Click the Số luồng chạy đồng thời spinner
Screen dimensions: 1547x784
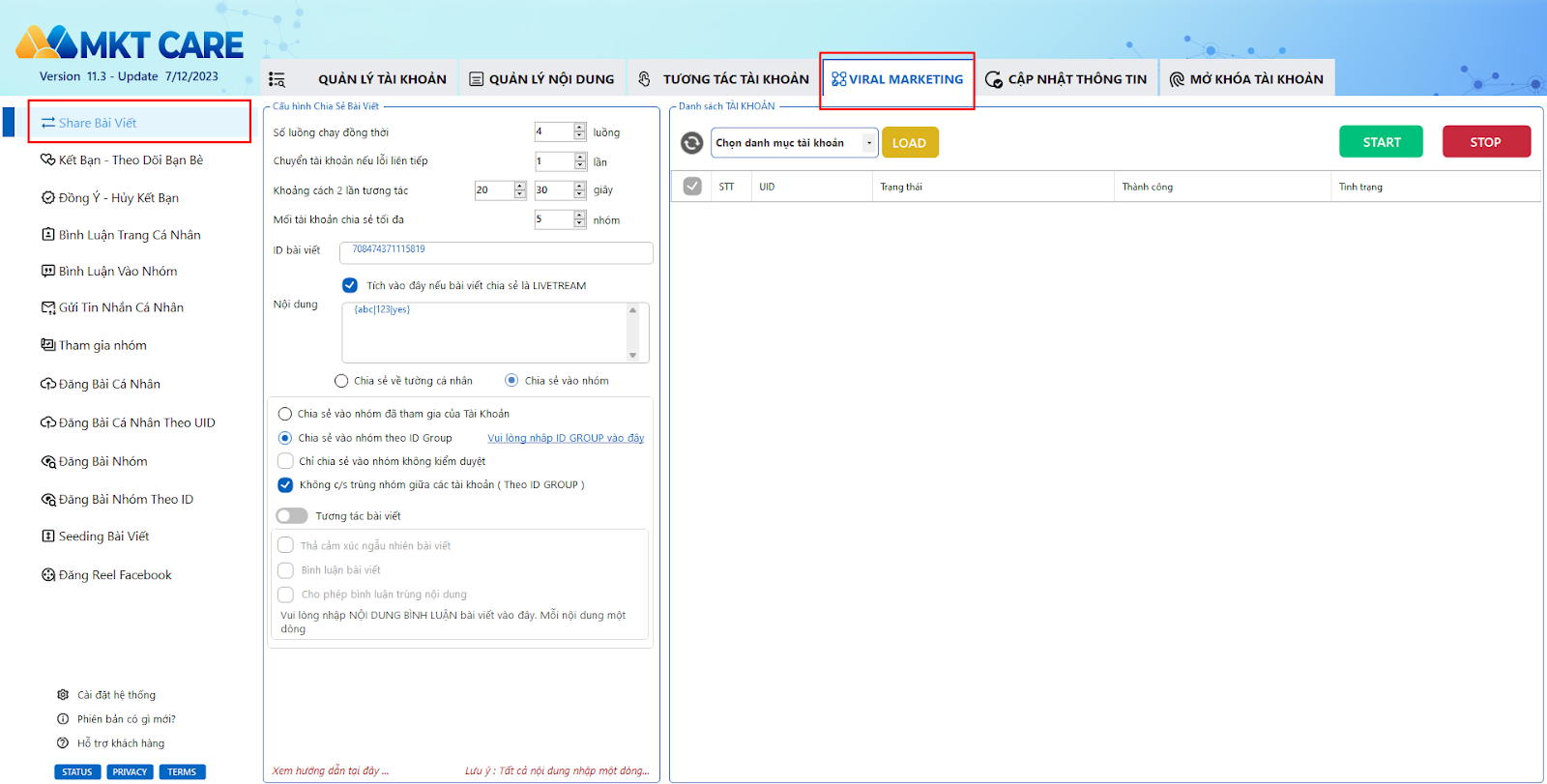(x=580, y=131)
